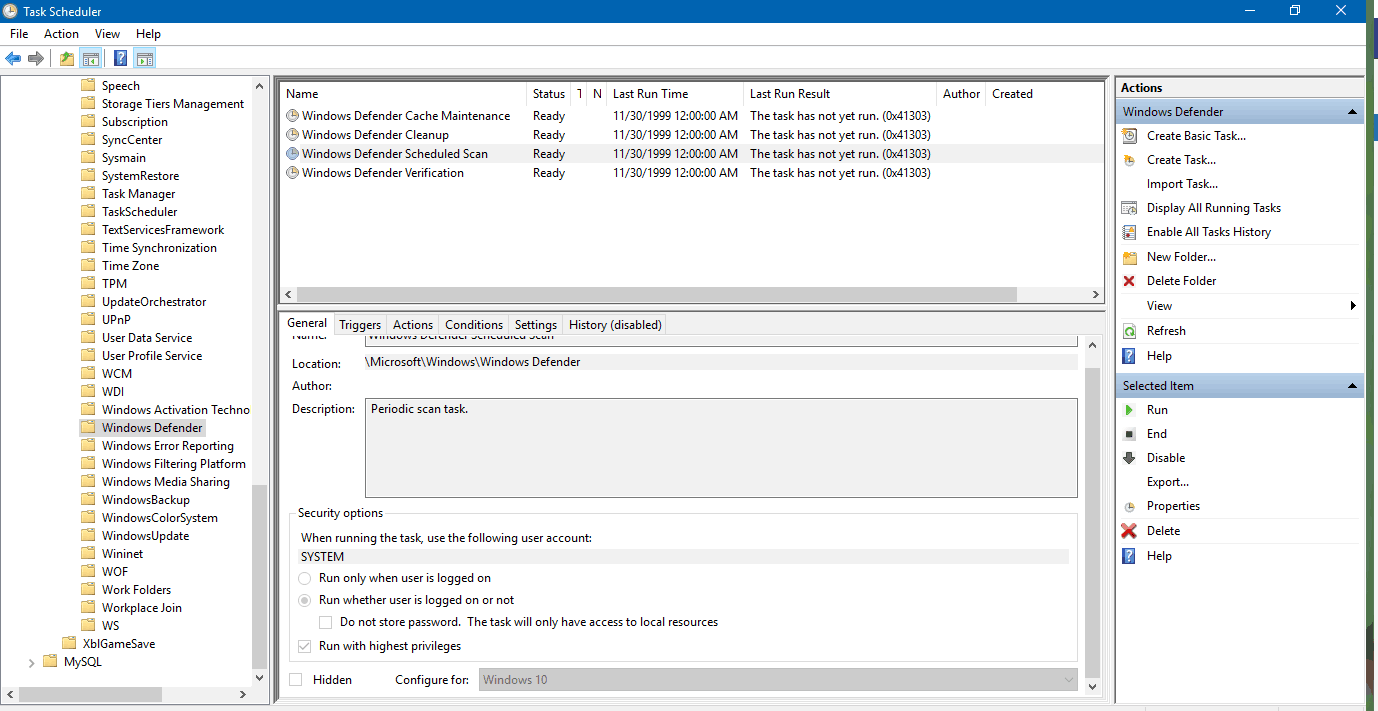Select the SystemRestore folder
Viewport: 1378px width, 711px height.
(140, 176)
